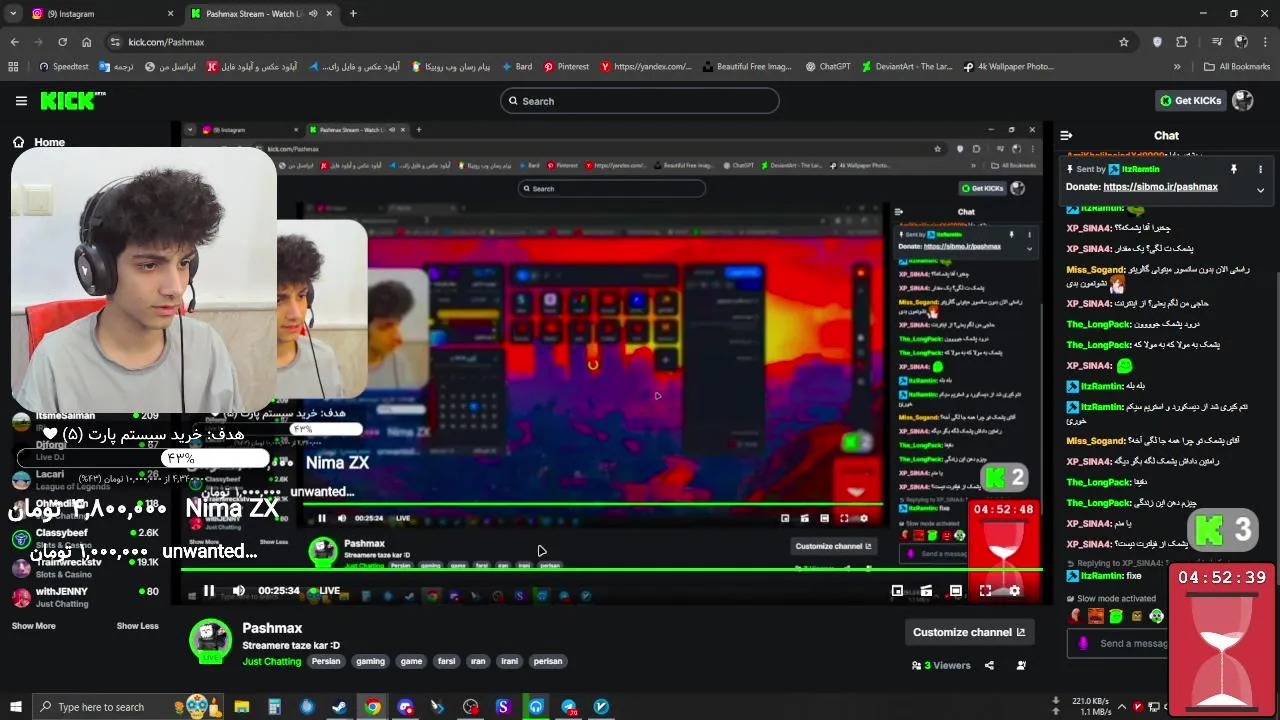Open the Just Chatting category link

[x=271, y=661]
